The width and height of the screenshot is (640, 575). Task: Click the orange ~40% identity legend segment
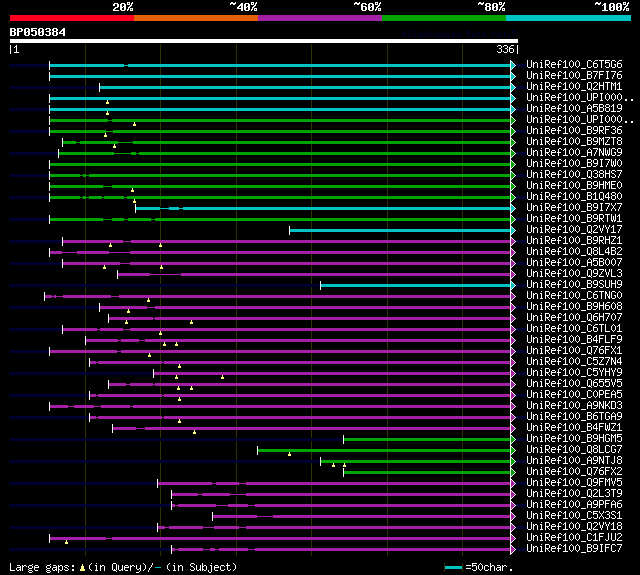[x=196, y=18]
